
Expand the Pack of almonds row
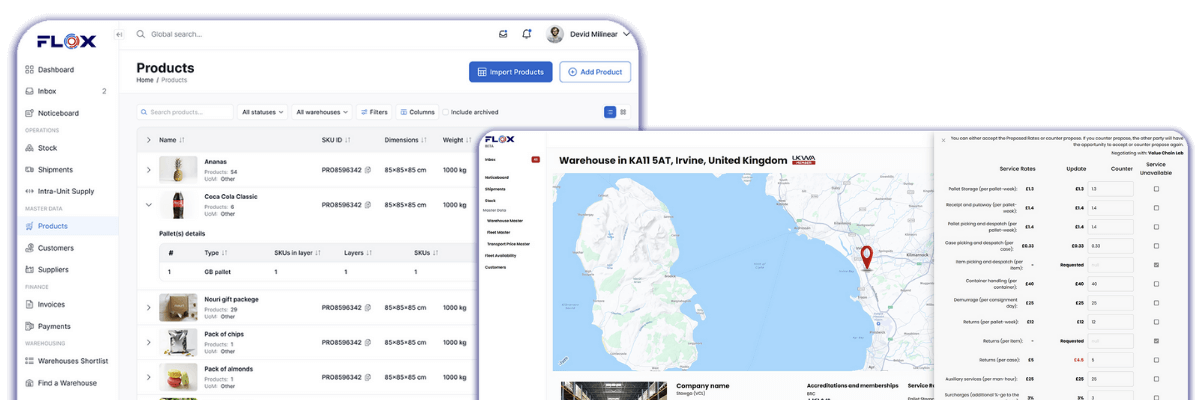click(149, 377)
